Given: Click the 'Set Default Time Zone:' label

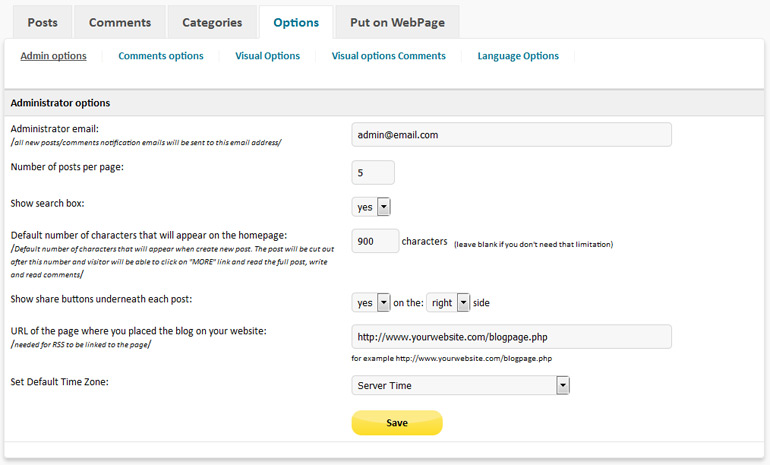Looking at the screenshot, I should click(x=59, y=382).
